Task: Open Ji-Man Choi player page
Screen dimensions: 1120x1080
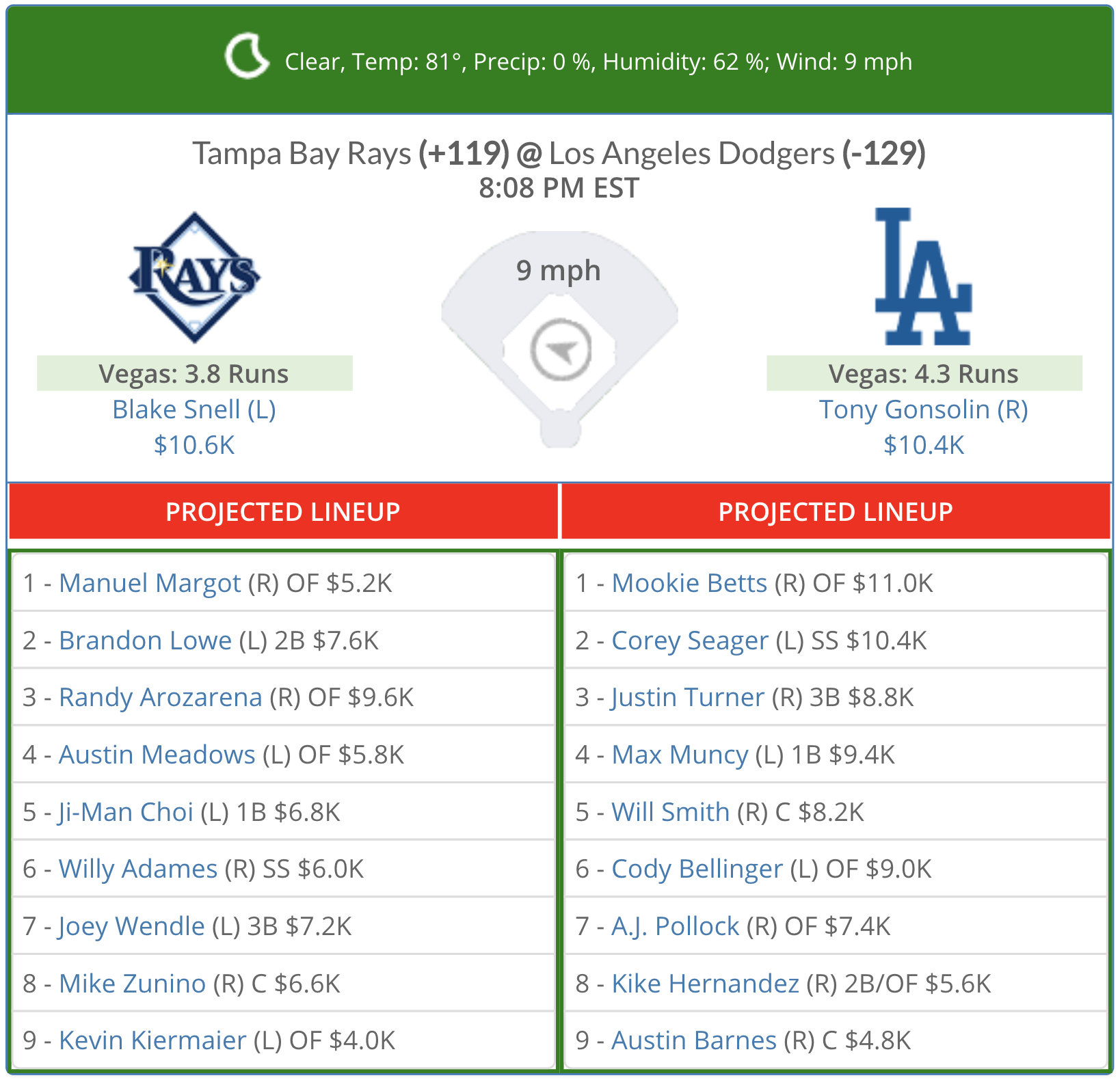Action: pyautogui.click(x=126, y=812)
